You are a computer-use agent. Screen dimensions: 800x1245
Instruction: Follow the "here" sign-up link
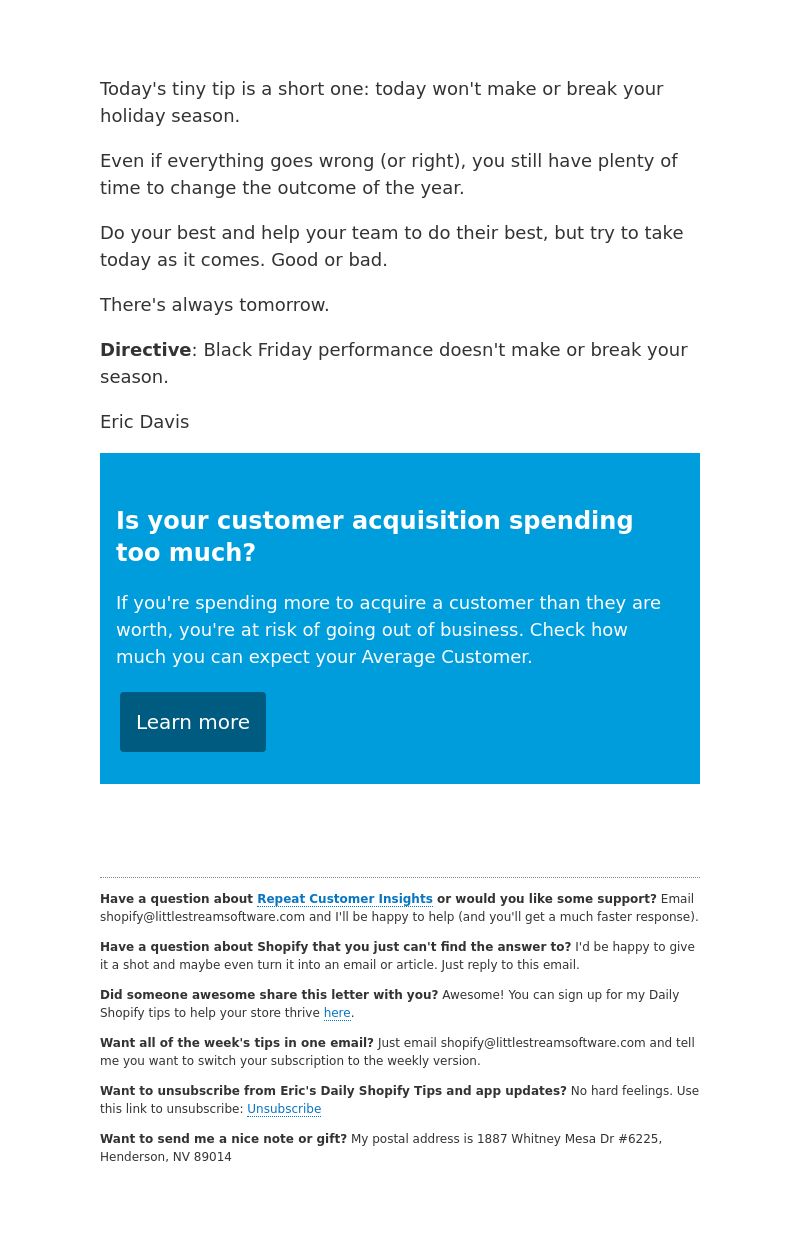337,1013
